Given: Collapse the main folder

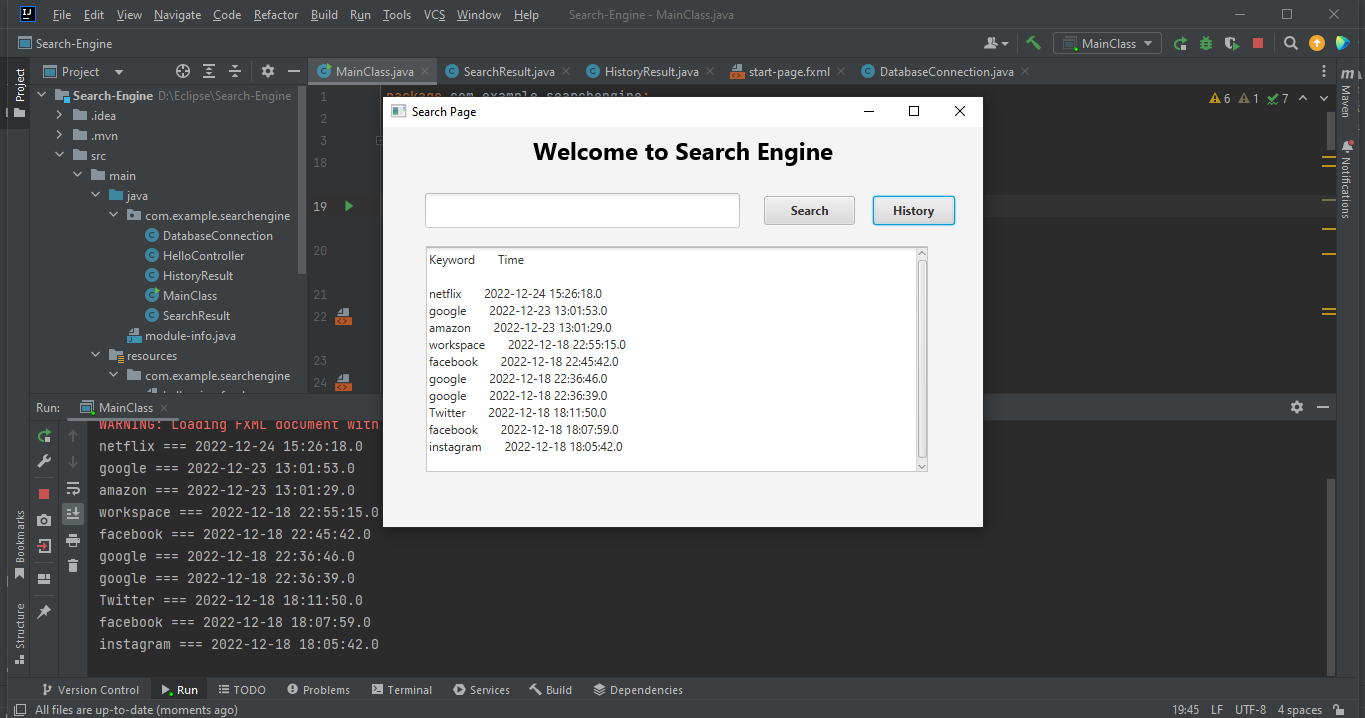Looking at the screenshot, I should pyautogui.click(x=77, y=176).
